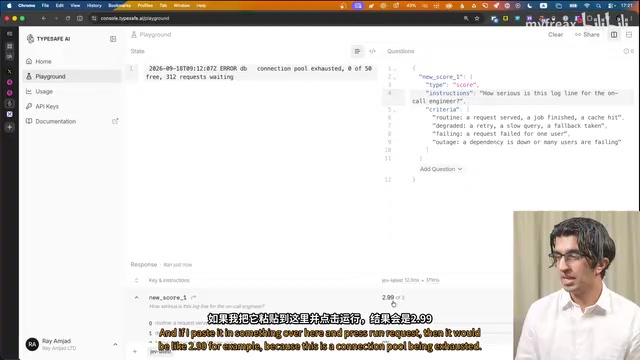This screenshot has width=640, height=360.
Task: Click the chart icon next to Usage
Action: coord(29,91)
